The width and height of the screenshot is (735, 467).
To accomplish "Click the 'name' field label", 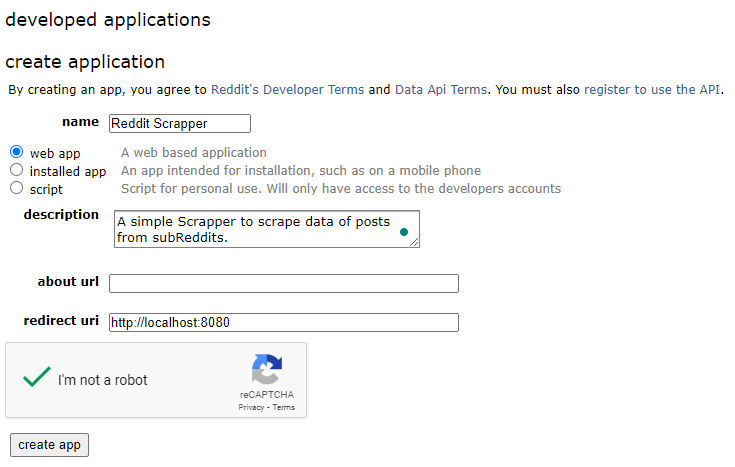I will click(81, 122).
